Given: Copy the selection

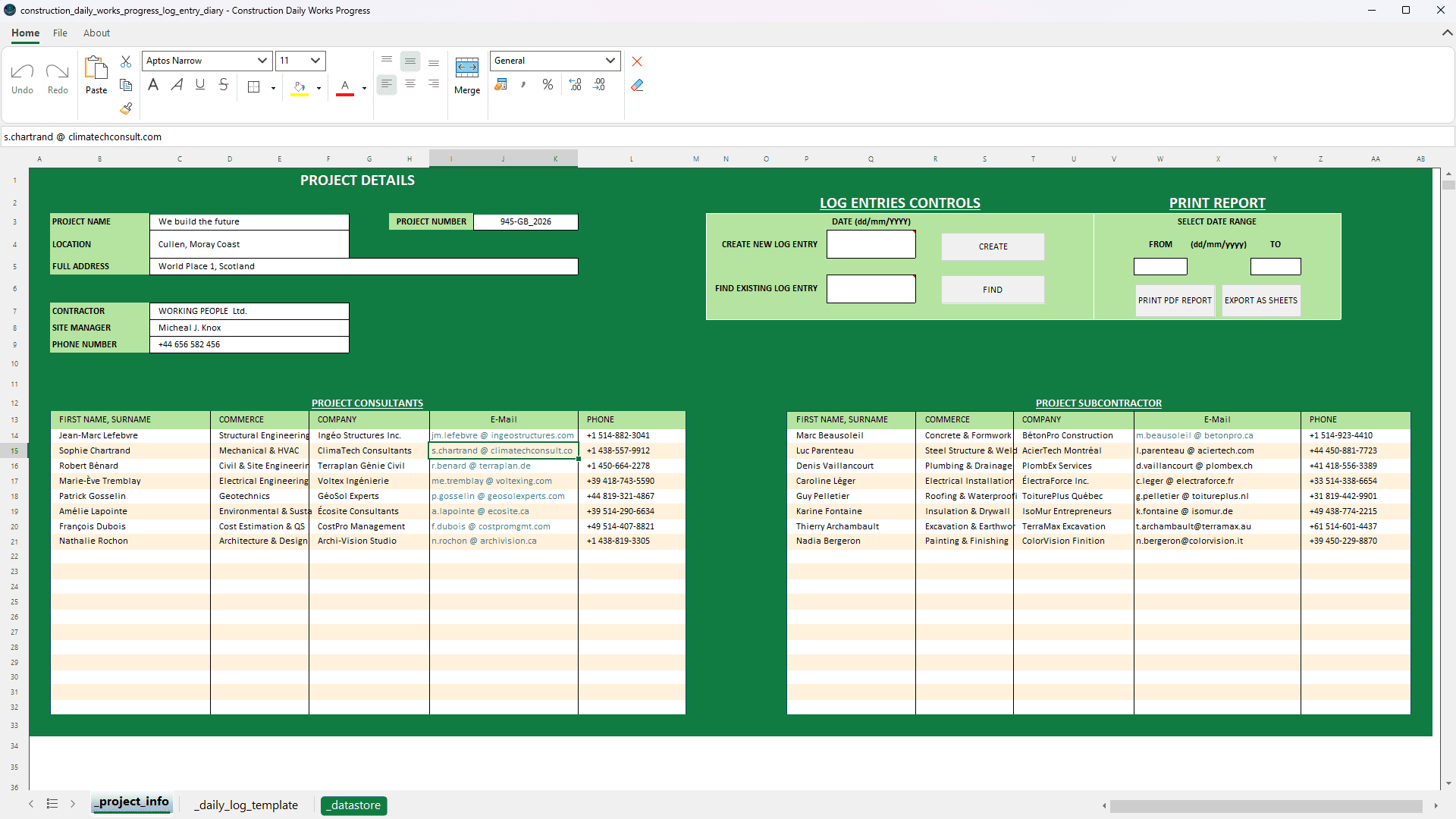Looking at the screenshot, I should (125, 85).
